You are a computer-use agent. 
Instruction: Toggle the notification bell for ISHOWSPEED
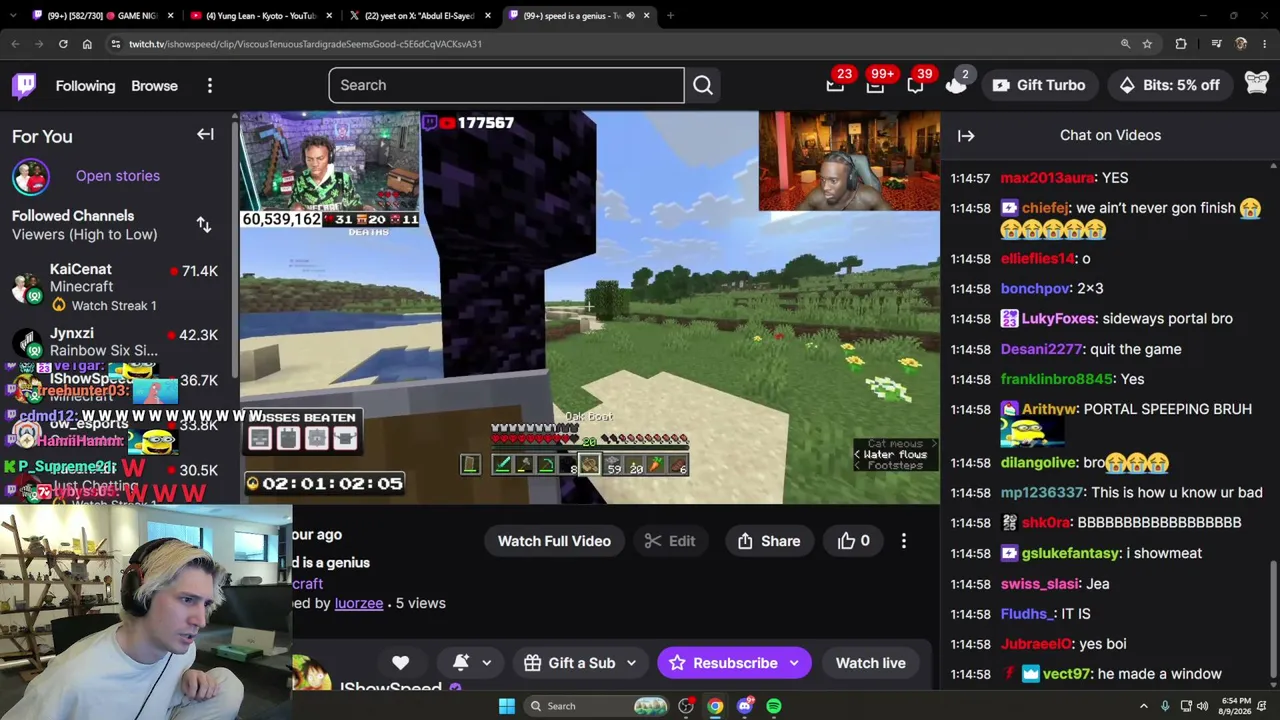pyautogui.click(x=461, y=663)
